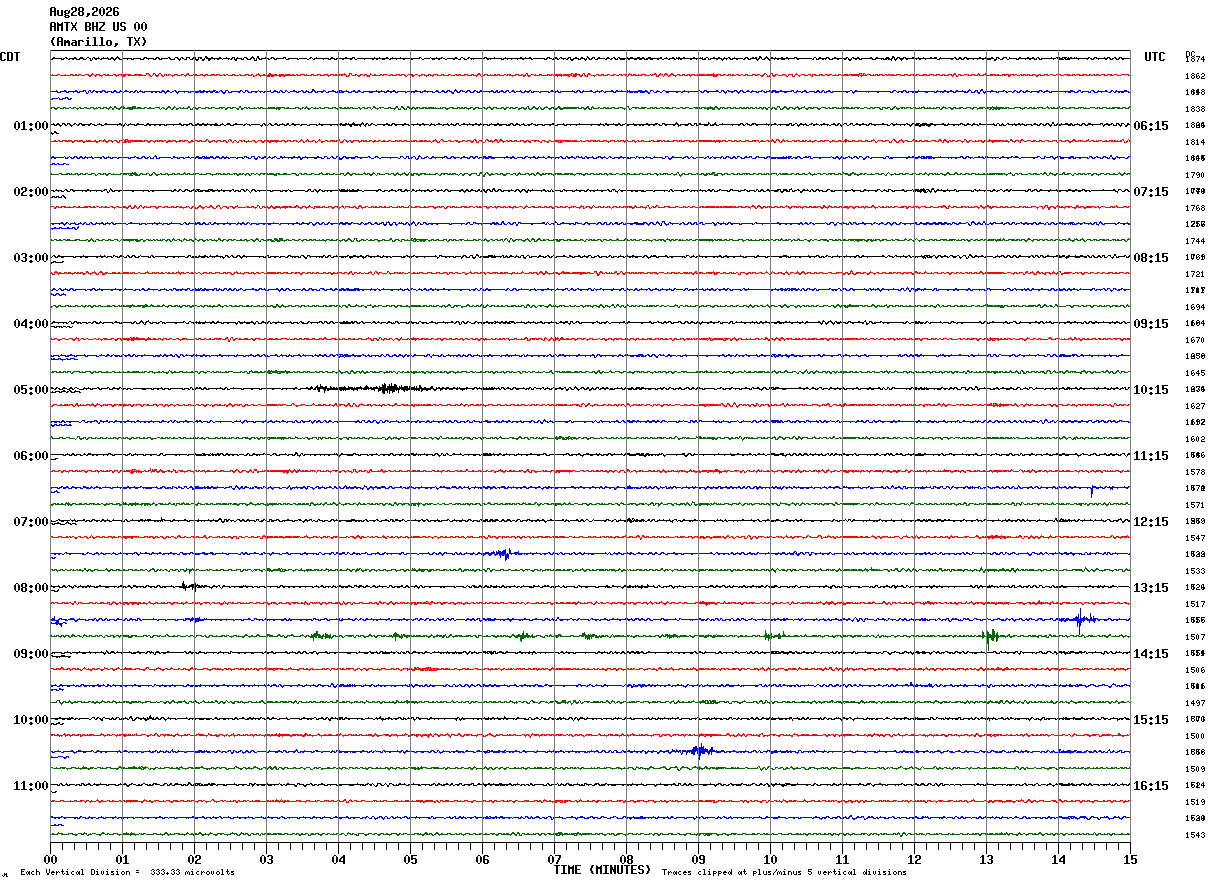Click the AMTX BHZ US 00 station header
1210x886 pixels.
click(x=98, y=27)
